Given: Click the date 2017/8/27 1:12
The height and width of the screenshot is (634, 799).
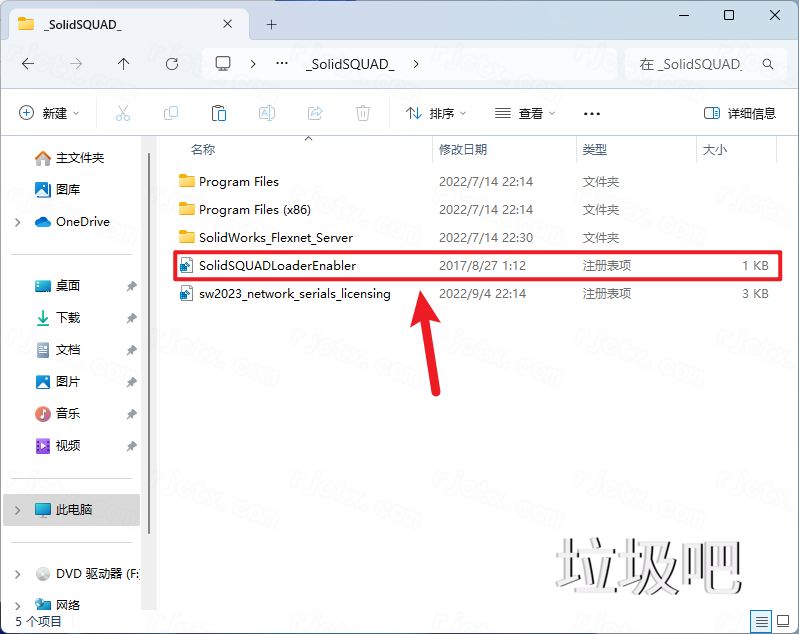Looking at the screenshot, I should pos(482,266).
